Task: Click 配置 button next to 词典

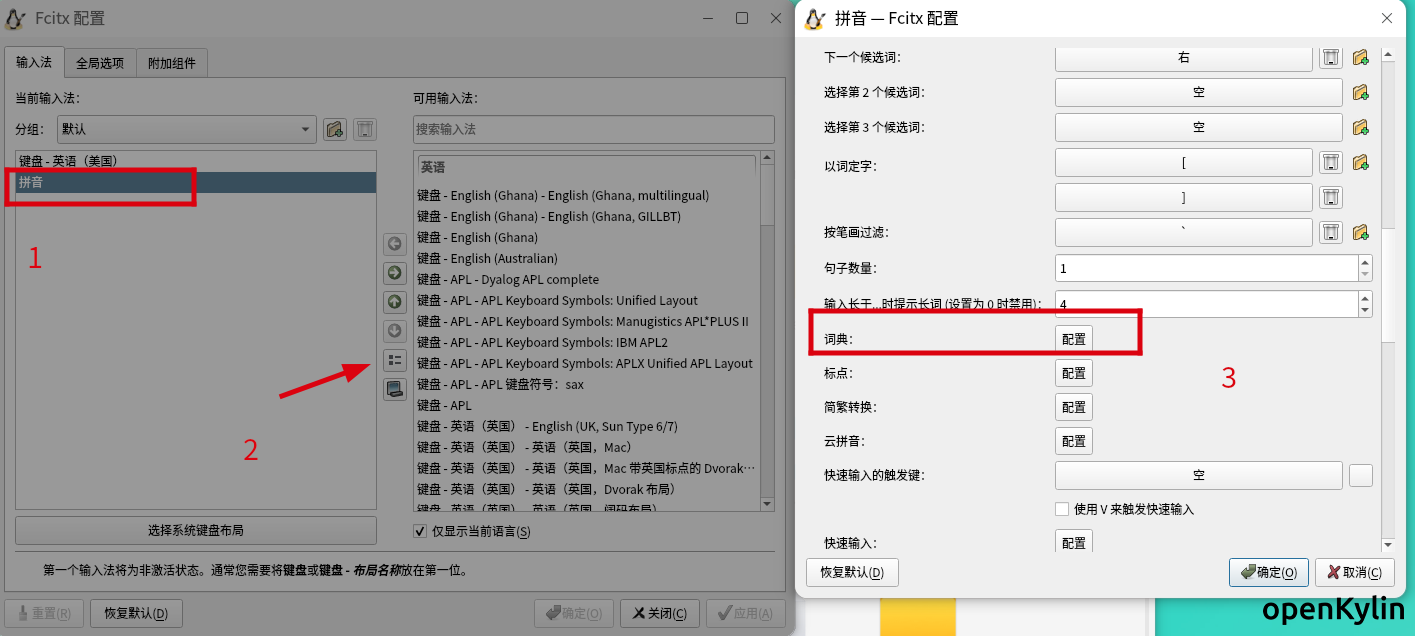Action: tap(1074, 339)
